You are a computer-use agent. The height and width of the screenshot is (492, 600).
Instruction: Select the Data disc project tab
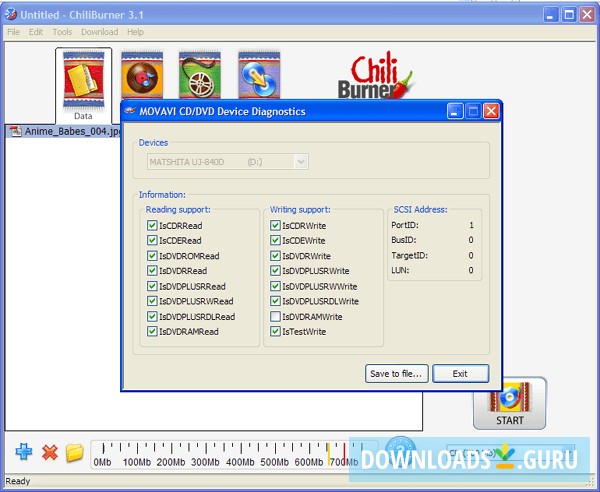[83, 85]
